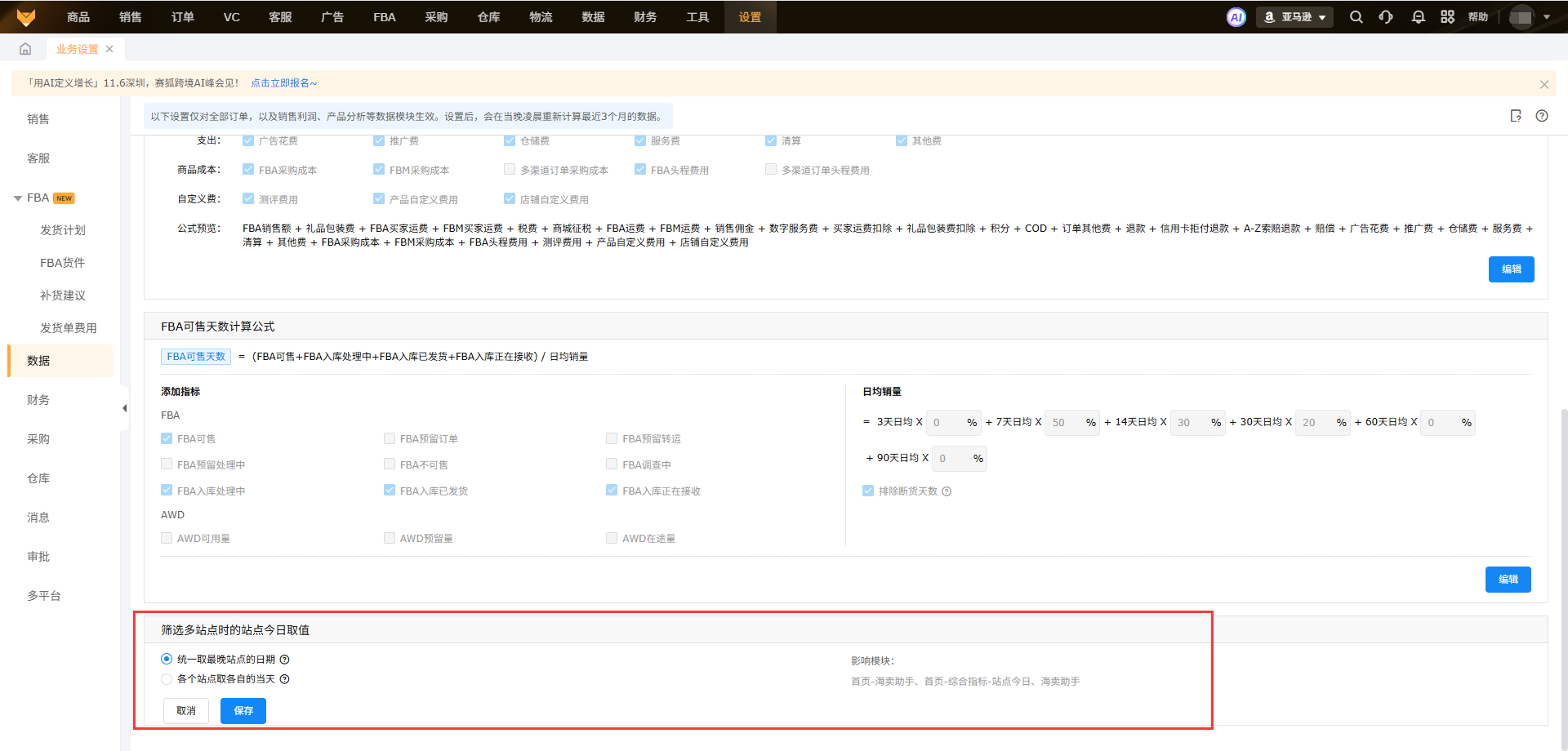Open the 商品 menu
The height and width of the screenshot is (751, 1568).
point(78,17)
